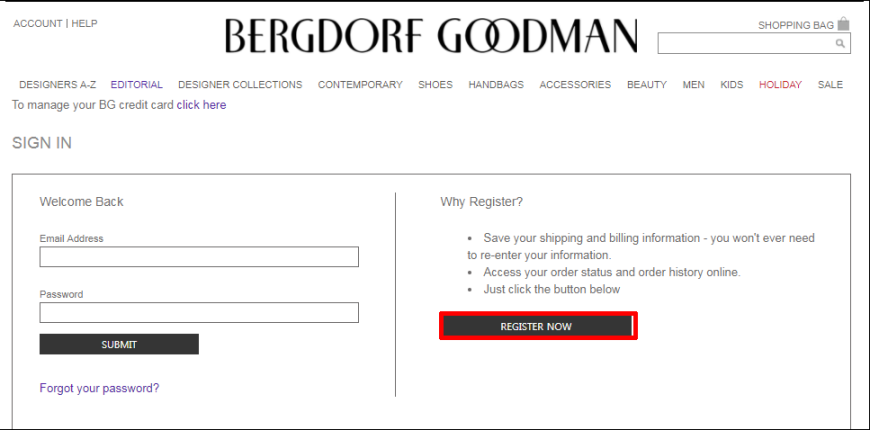Click the BG credit card 'click here' link
Screen dimensions: 870x430
(x=201, y=105)
